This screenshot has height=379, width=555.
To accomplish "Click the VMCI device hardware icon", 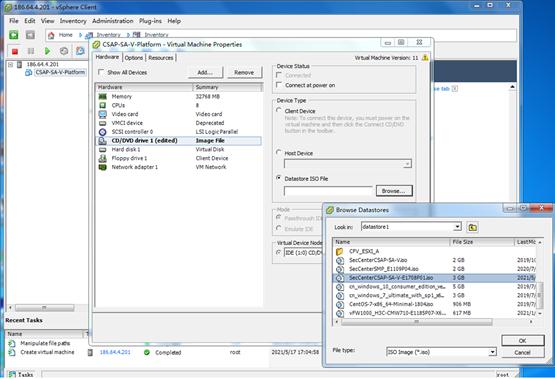I will pyautogui.click(x=103, y=123).
